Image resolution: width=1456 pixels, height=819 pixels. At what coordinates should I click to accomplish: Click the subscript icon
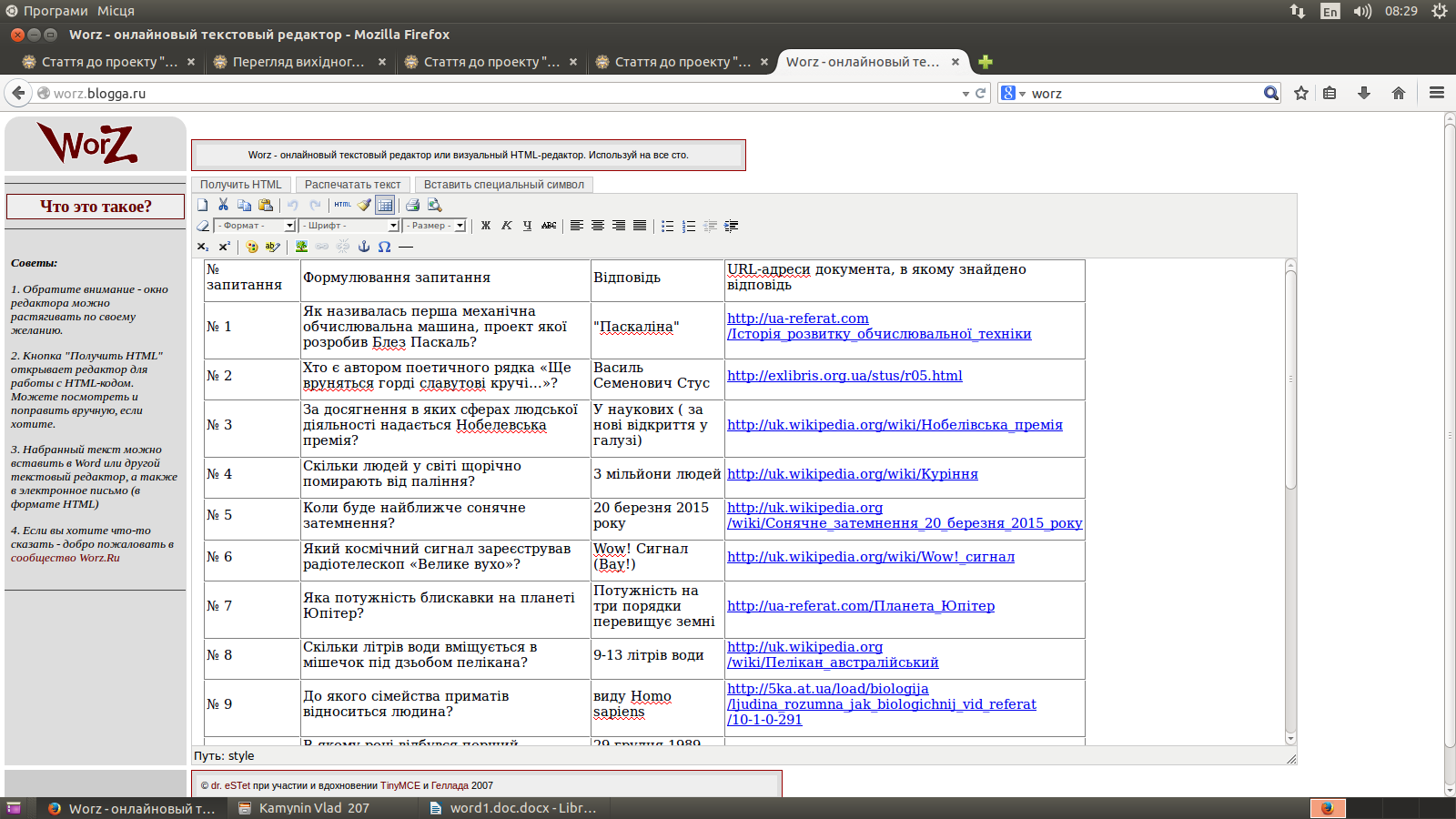click(x=203, y=247)
